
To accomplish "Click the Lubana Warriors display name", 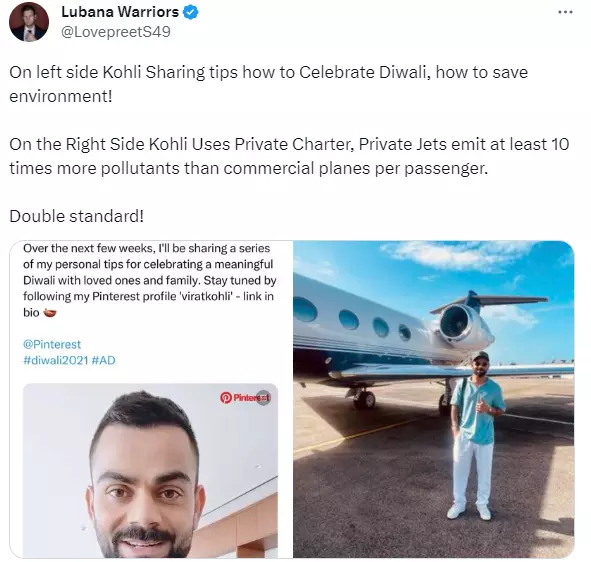I will click(120, 12).
